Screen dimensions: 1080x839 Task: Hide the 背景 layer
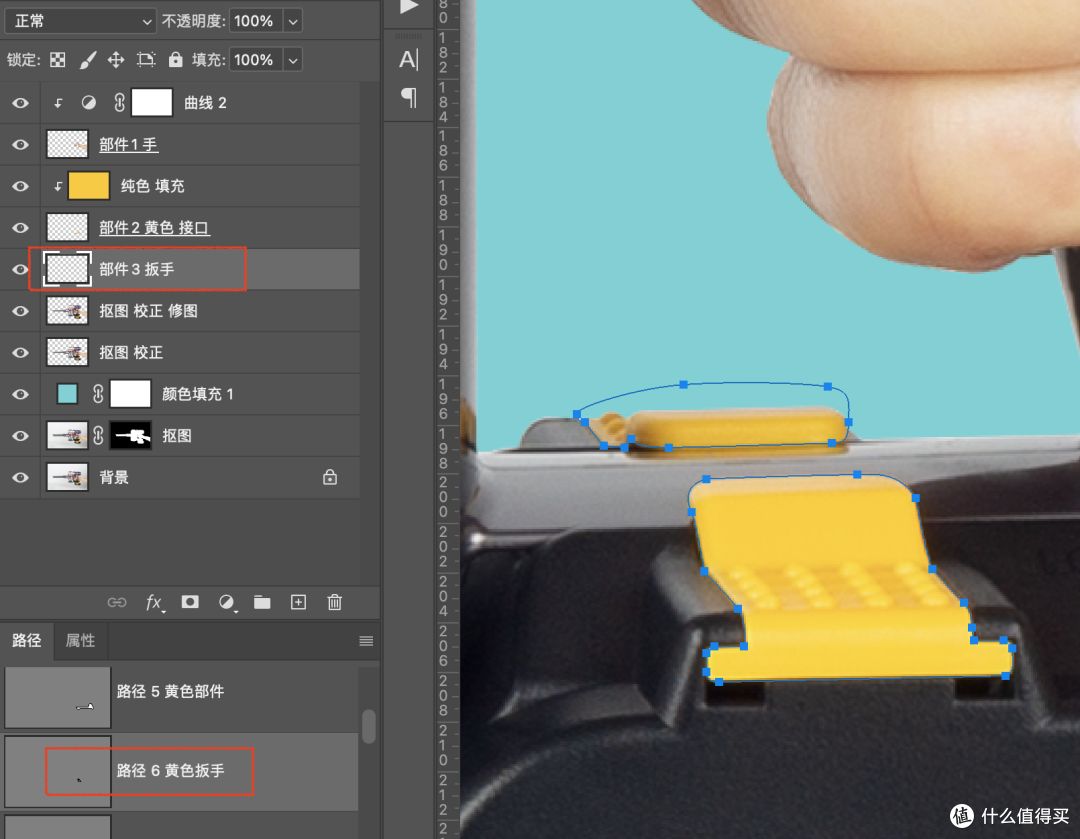pyautogui.click(x=21, y=477)
